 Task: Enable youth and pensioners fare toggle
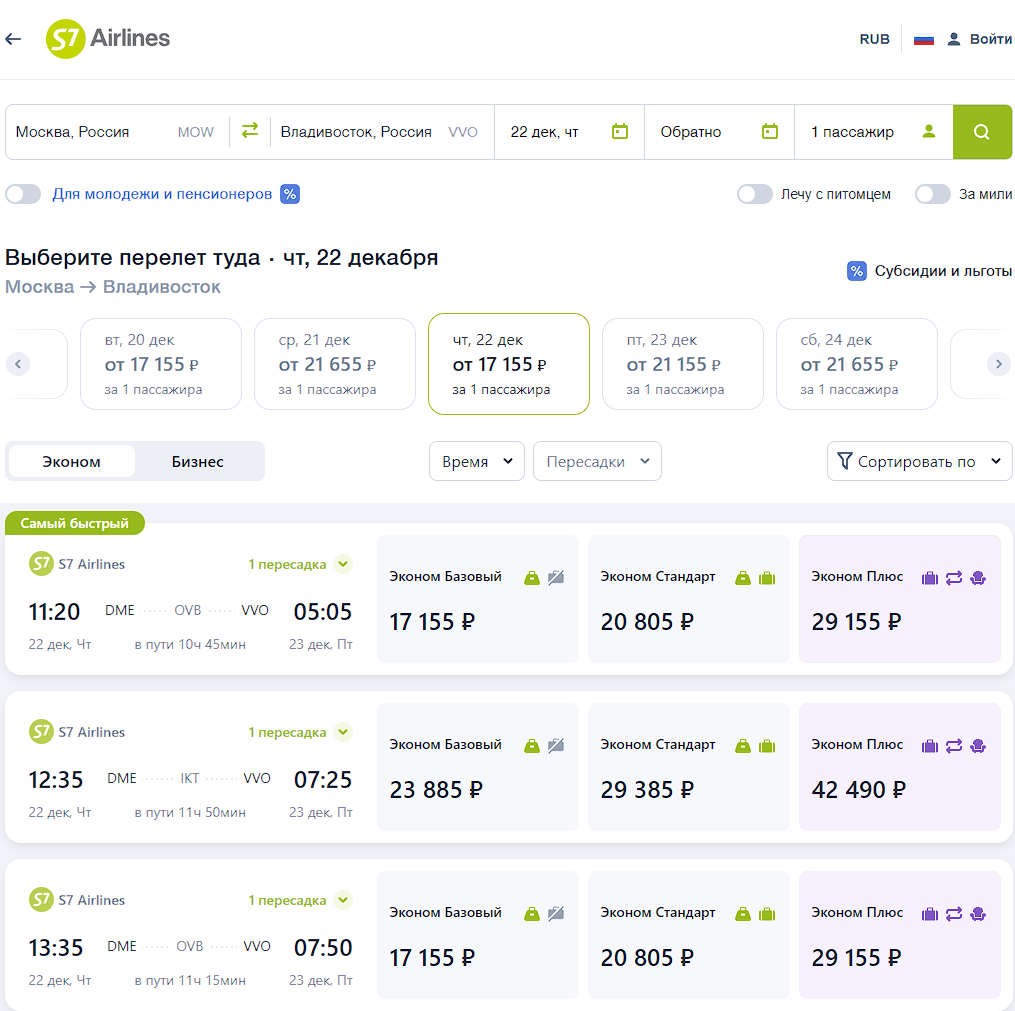[23, 194]
